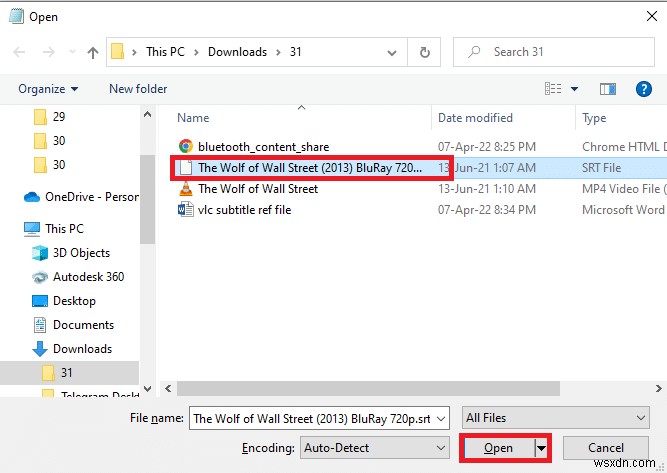
Task: Select vlc subtitle ref file
Action: point(244,210)
